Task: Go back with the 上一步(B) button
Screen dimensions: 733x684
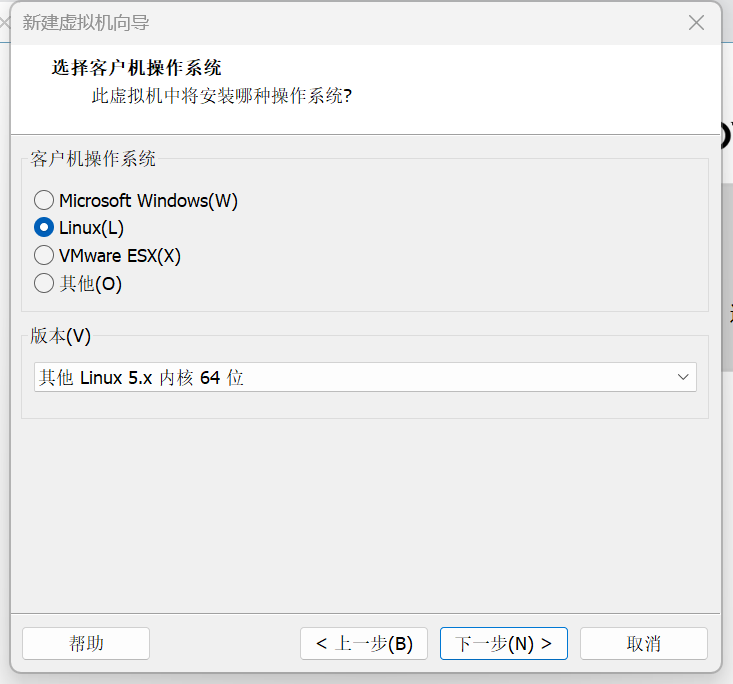Action: click(364, 643)
